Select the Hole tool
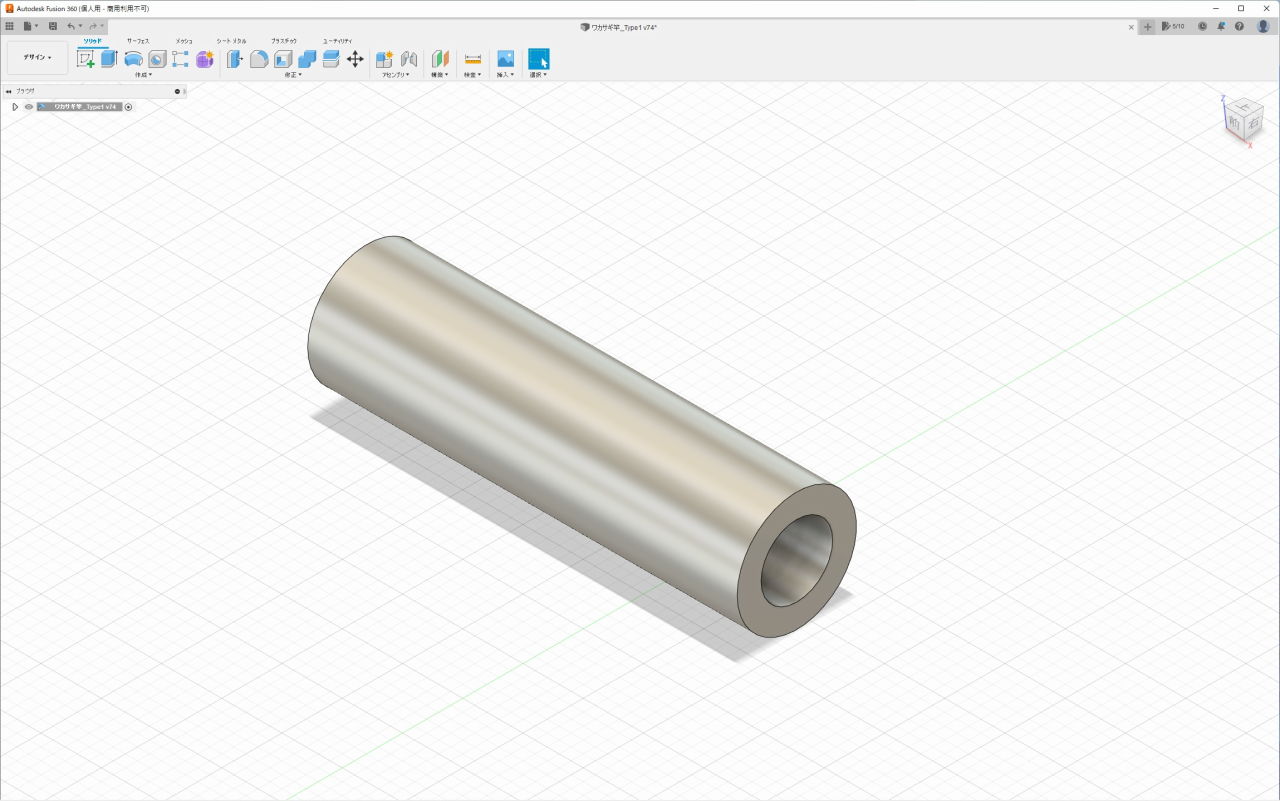Image resolution: width=1280 pixels, height=801 pixels. coord(157,59)
